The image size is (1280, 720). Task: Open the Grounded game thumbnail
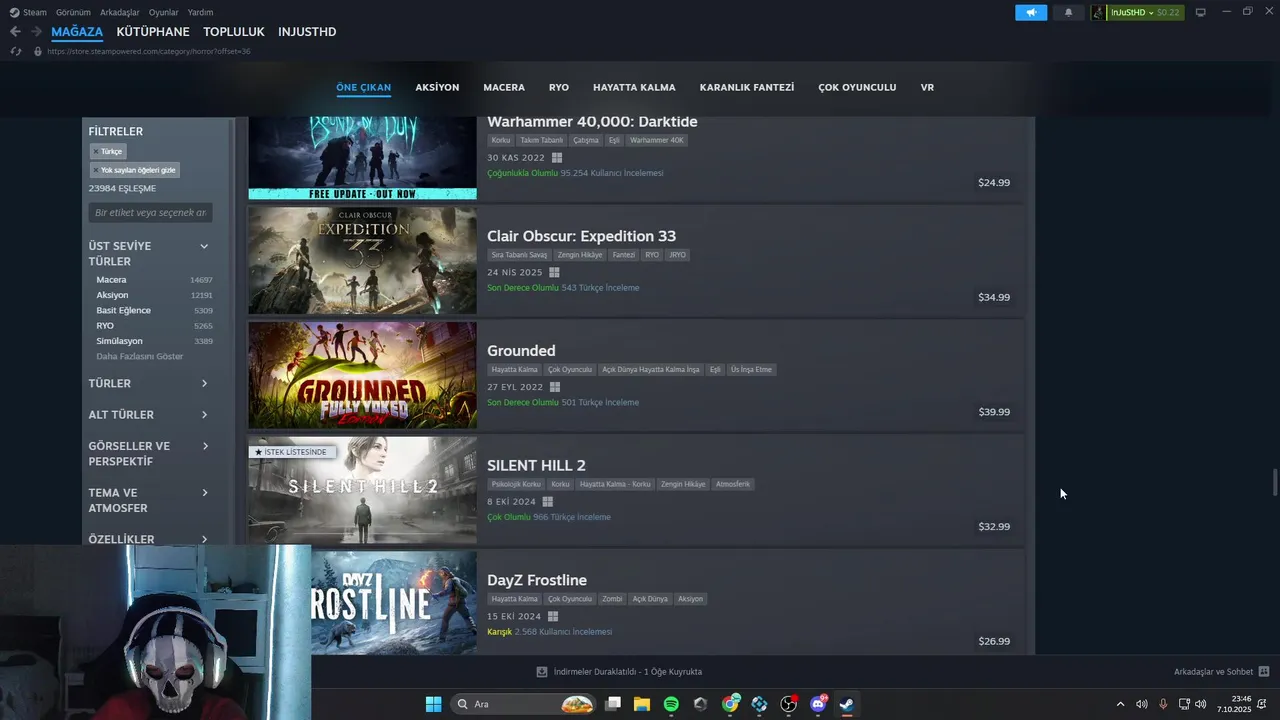(362, 375)
